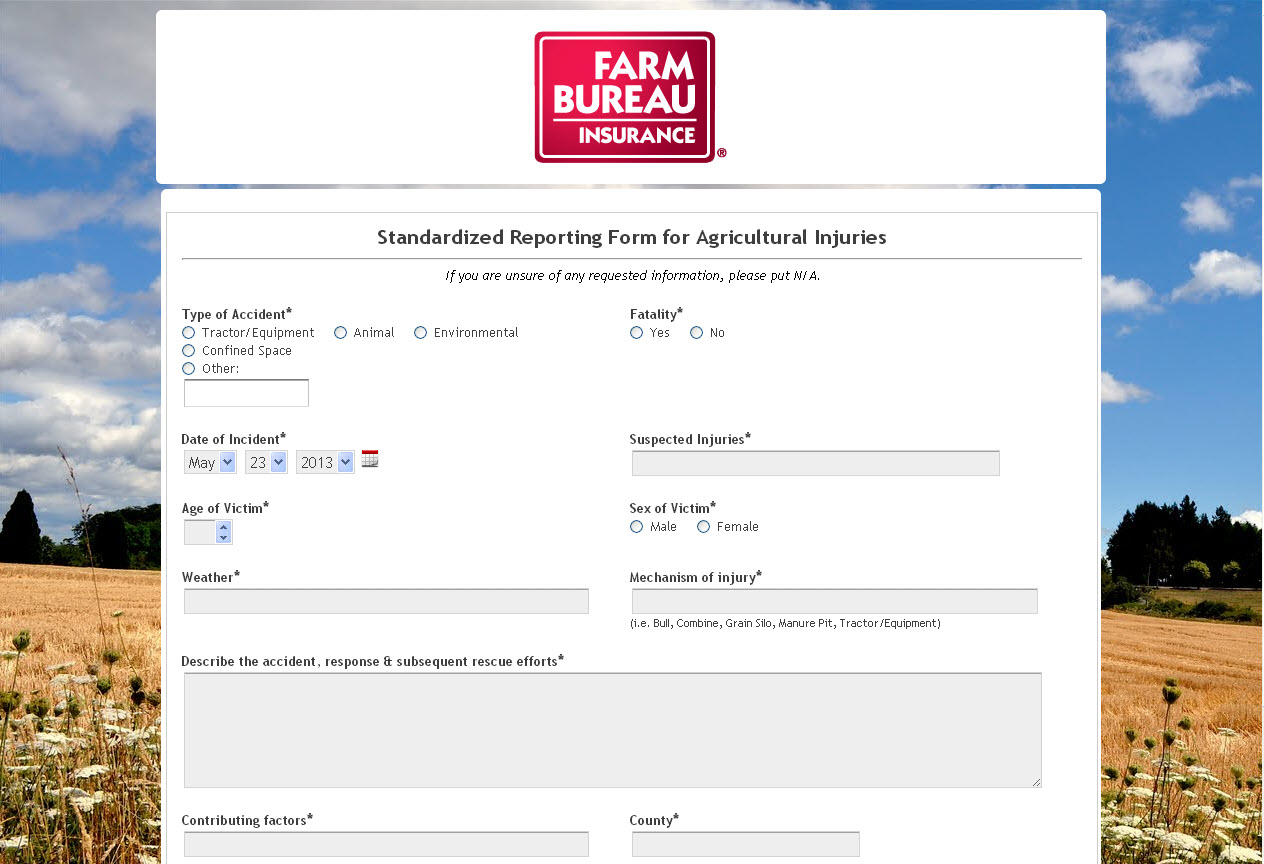
Task: Click the Farm Bureau Insurance logo
Action: click(625, 97)
